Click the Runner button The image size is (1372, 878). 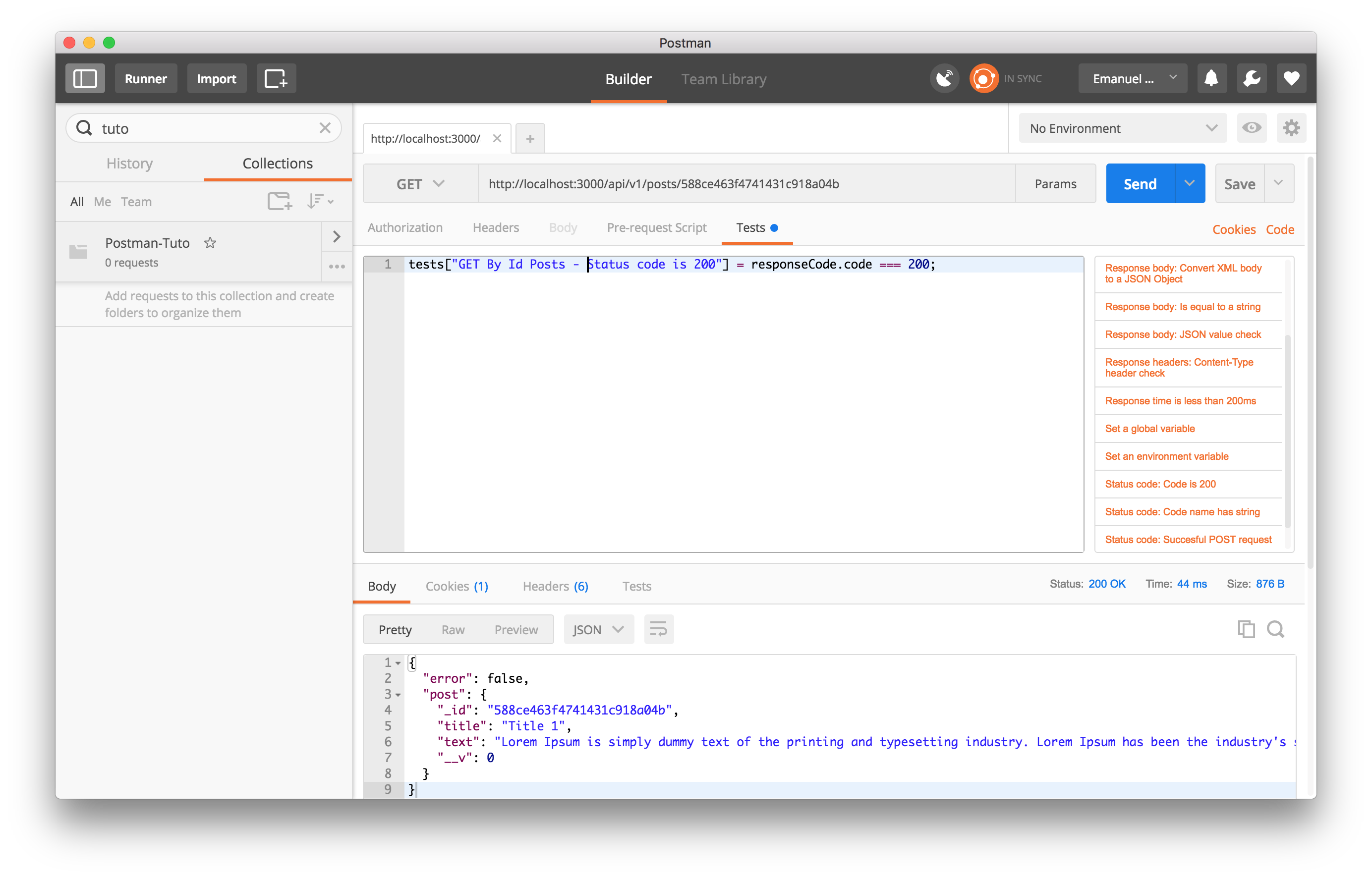coord(146,79)
